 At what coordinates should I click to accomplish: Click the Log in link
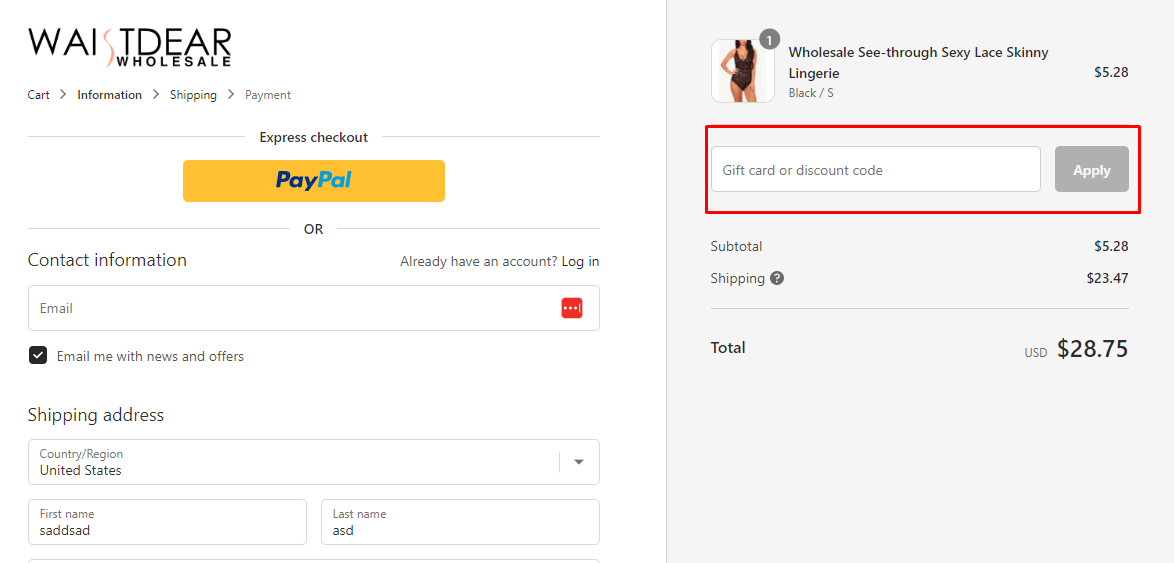coord(580,261)
